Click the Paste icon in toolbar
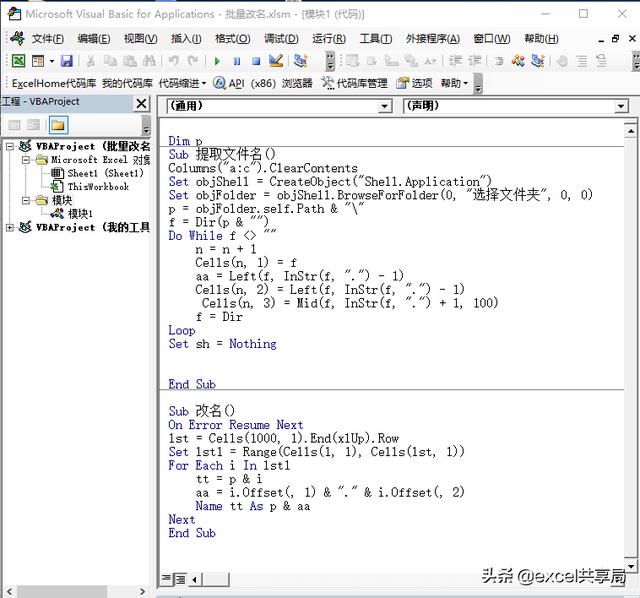Screen dimensions: 640x598 click(130, 61)
